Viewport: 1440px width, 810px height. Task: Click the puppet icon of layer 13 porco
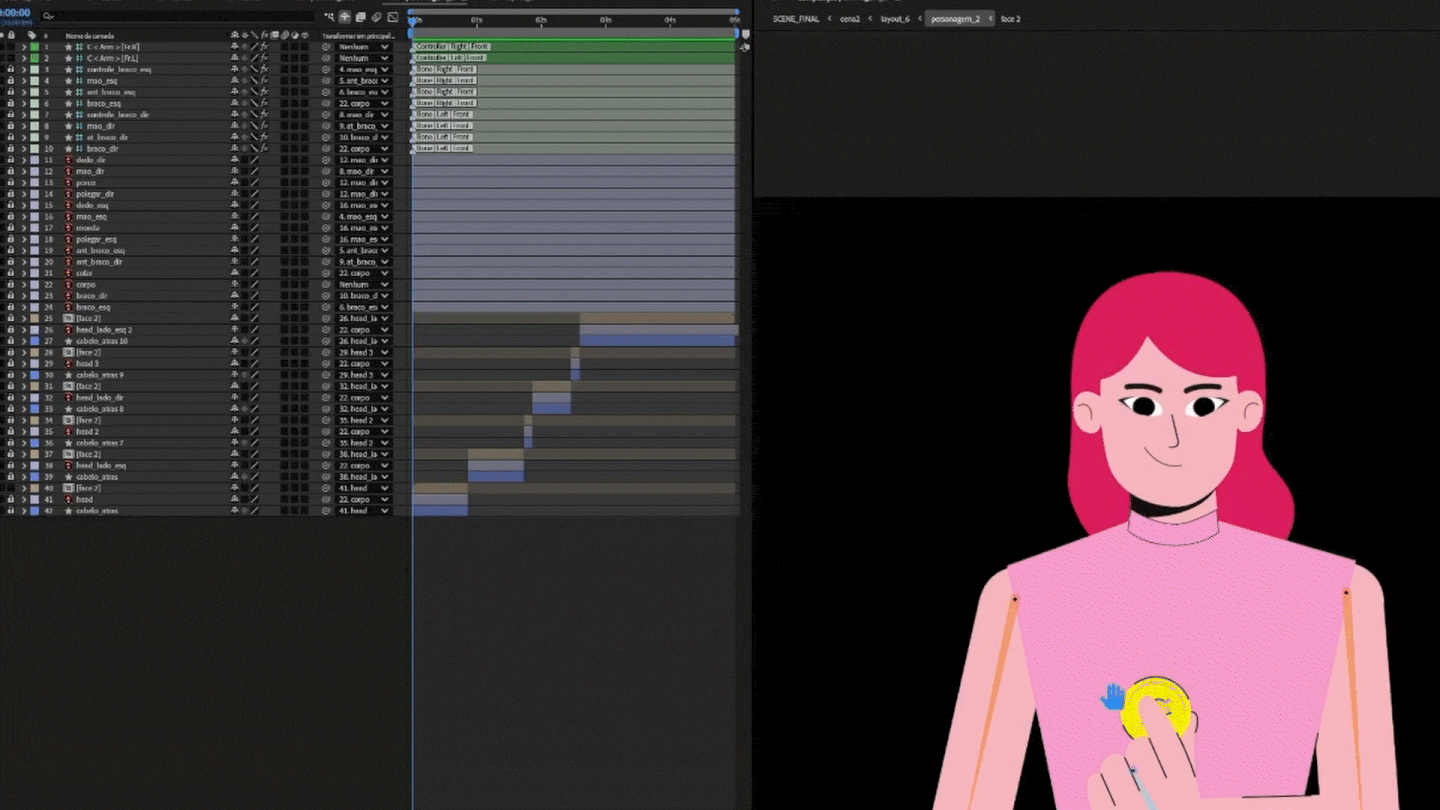point(69,182)
